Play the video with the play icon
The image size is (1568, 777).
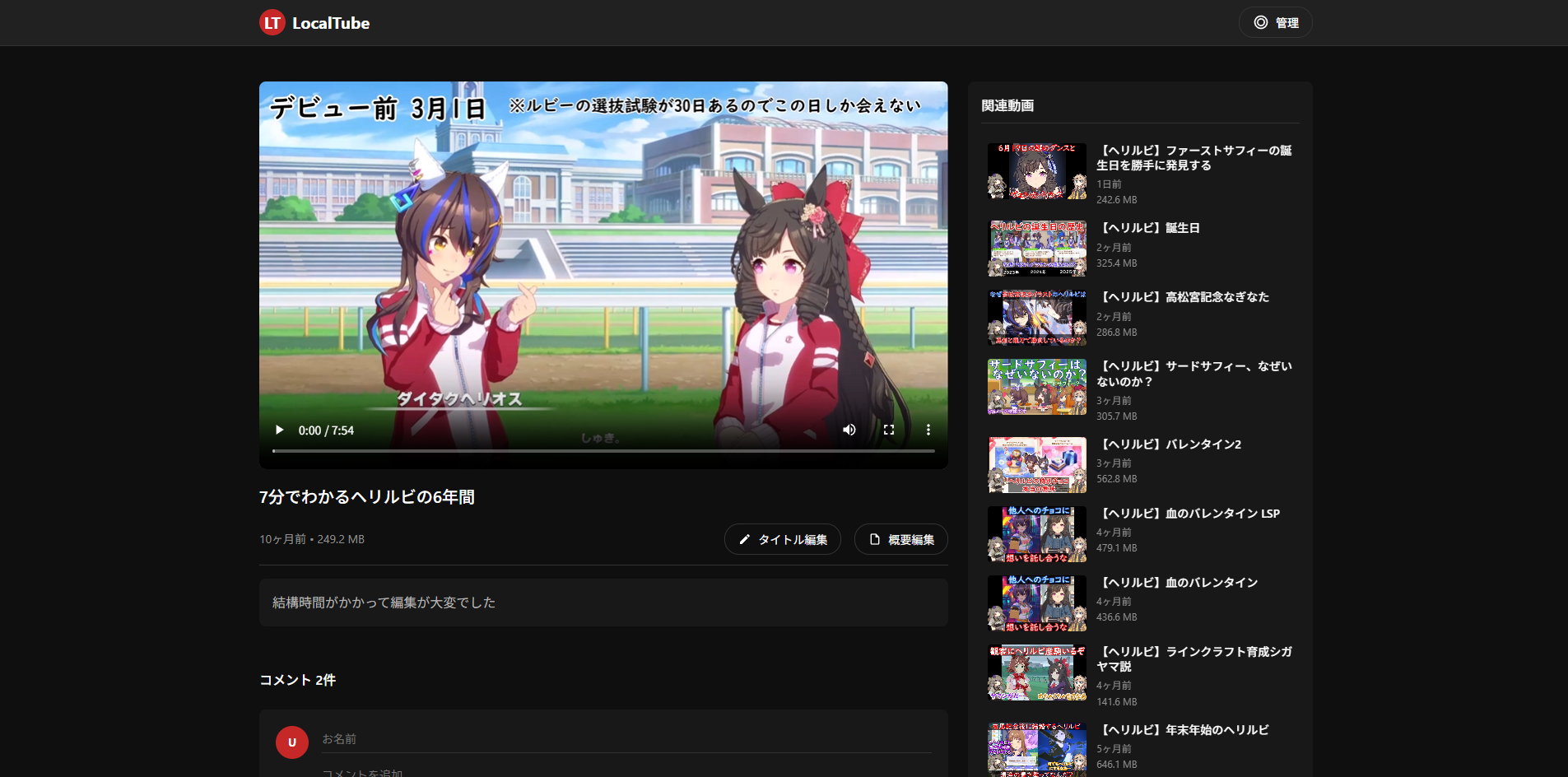tap(280, 430)
